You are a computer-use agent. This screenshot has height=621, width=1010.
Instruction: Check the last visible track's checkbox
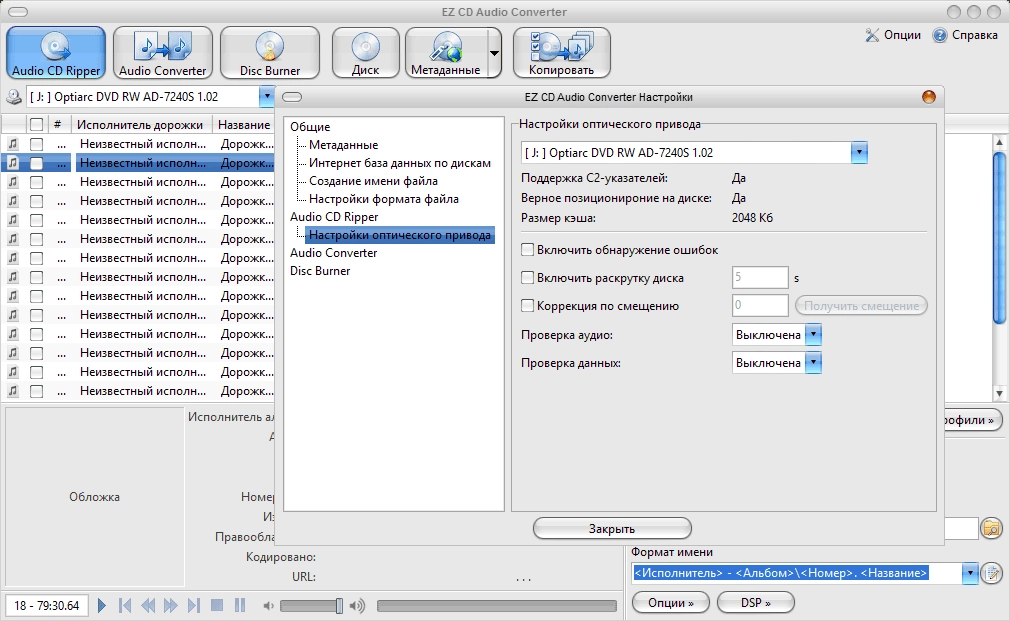[x=37, y=391]
